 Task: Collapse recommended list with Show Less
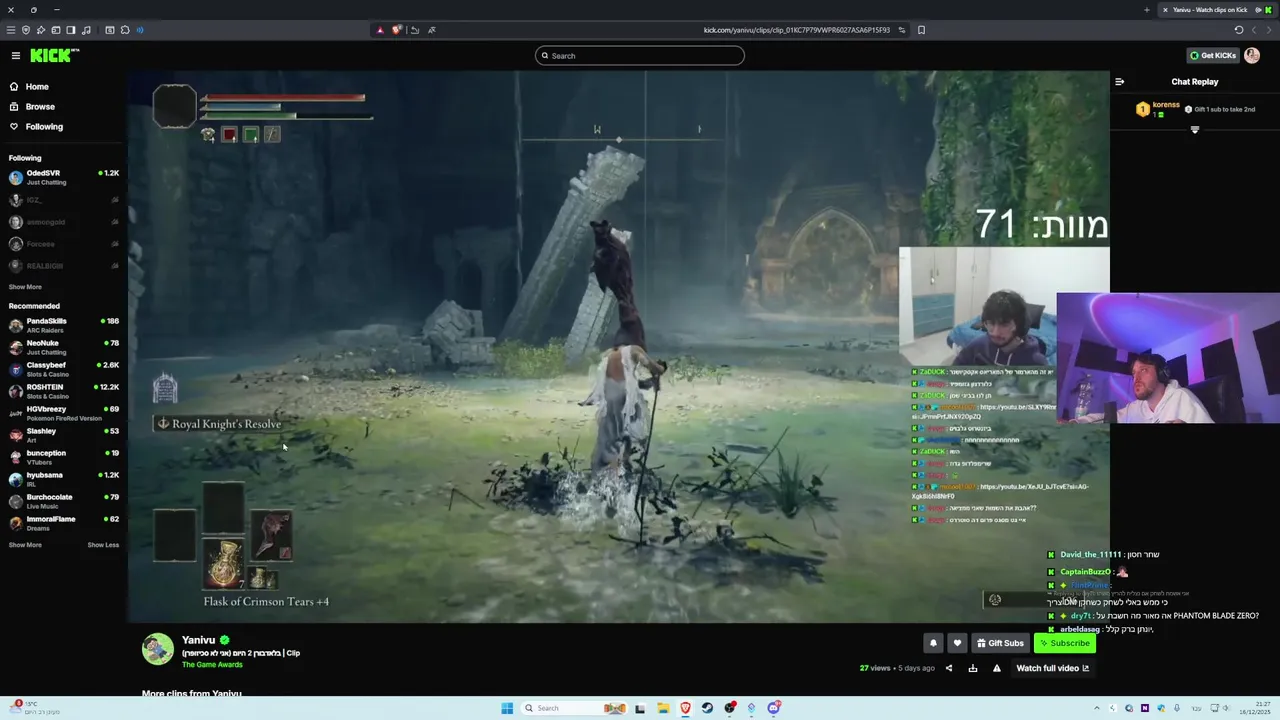point(103,545)
